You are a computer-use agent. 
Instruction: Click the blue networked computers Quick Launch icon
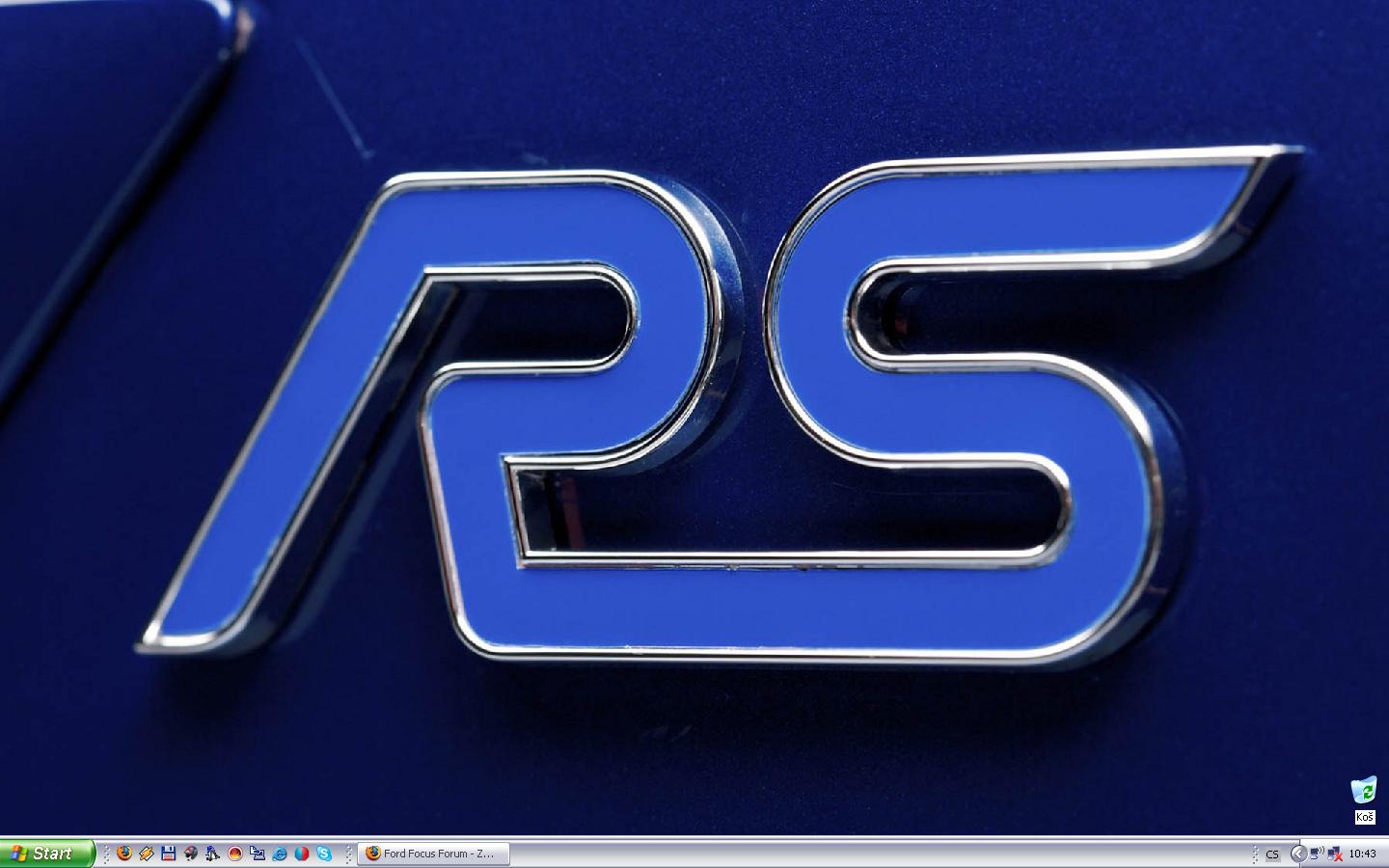(257, 854)
